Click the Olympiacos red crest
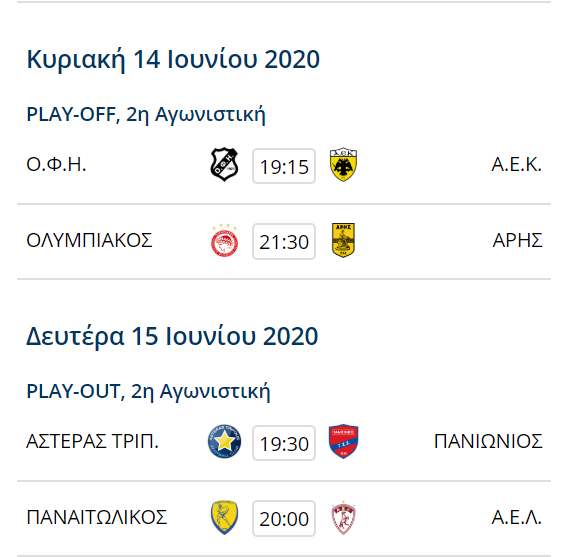Screen dimensions: 569x557 (x=224, y=240)
